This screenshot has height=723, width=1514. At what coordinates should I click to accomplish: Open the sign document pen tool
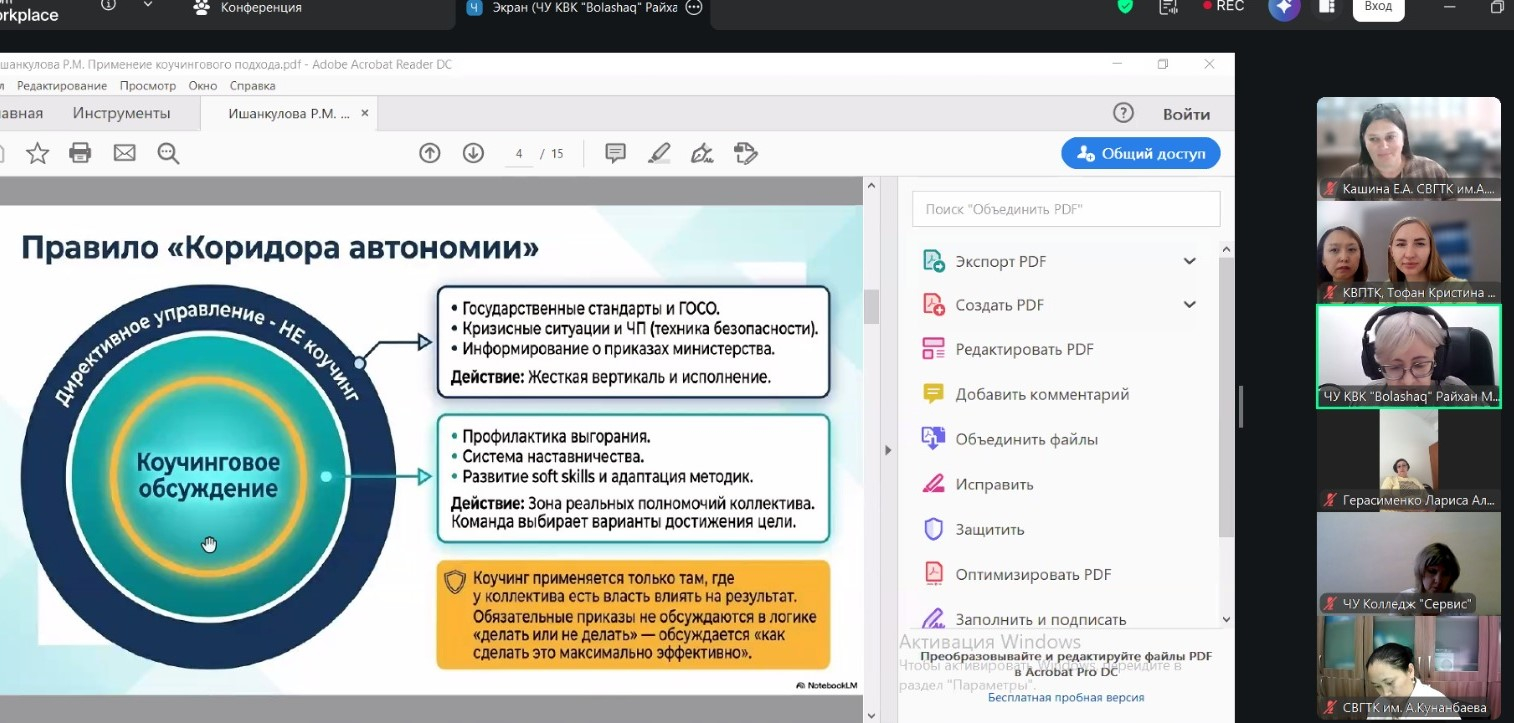coord(702,153)
